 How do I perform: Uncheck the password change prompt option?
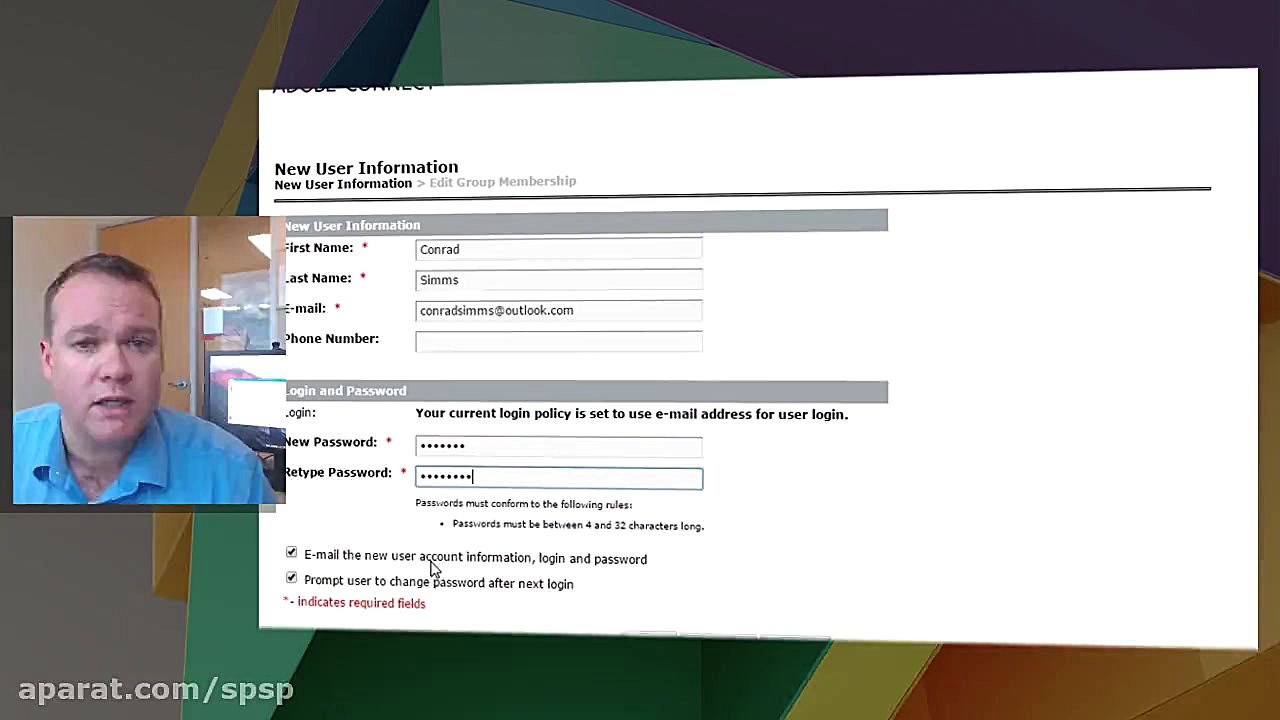pyautogui.click(x=291, y=578)
